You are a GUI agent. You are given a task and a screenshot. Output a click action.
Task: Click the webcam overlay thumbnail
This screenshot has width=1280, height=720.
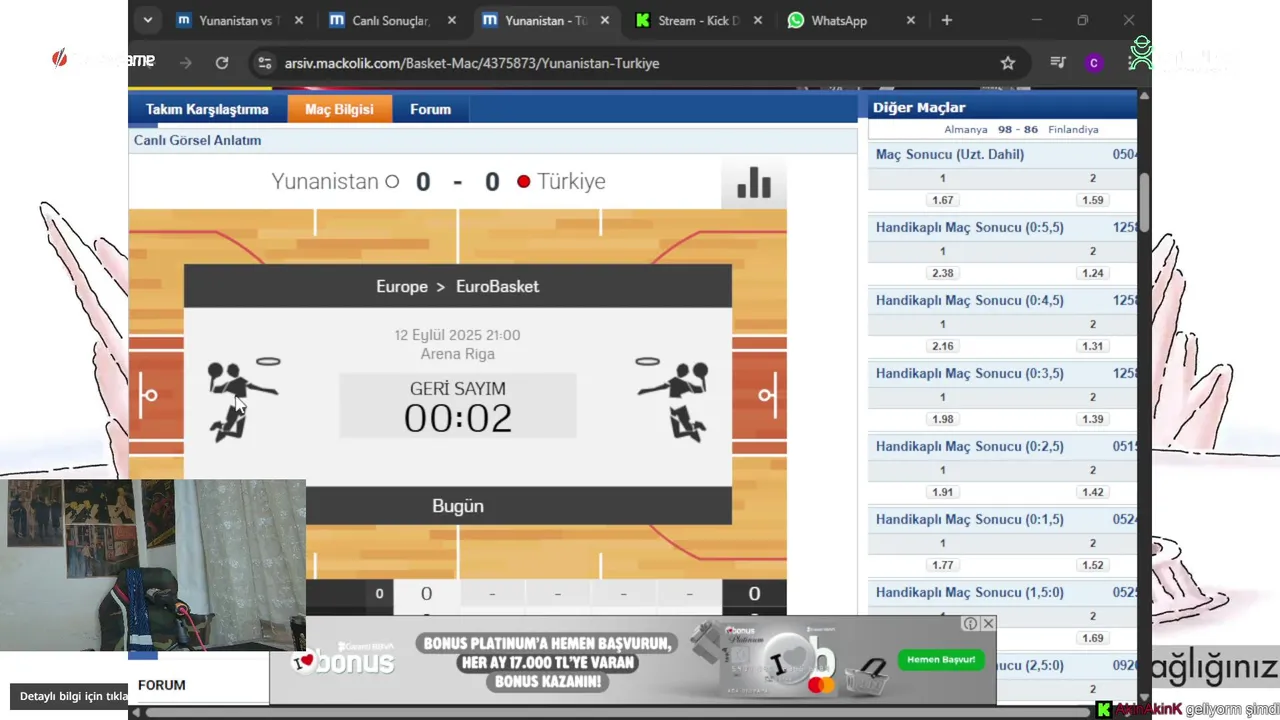point(153,565)
